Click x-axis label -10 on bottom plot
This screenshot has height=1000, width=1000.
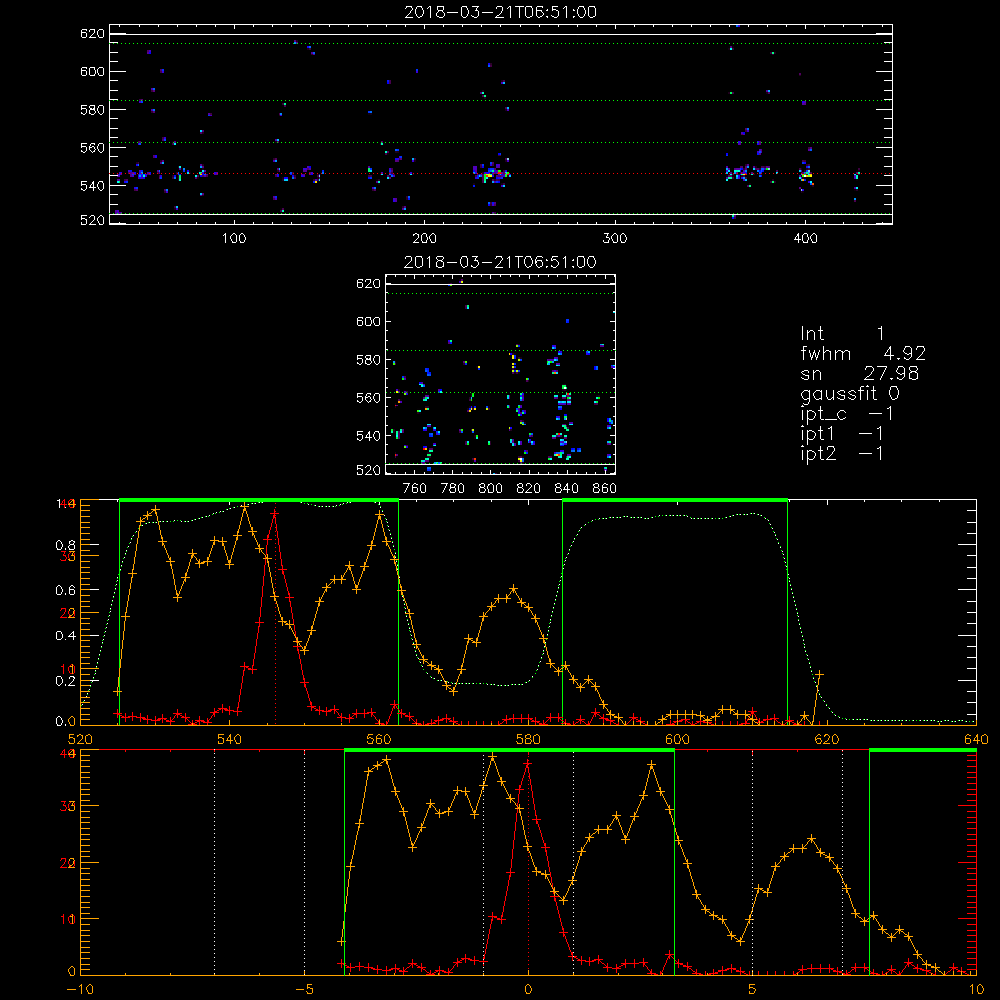(80, 990)
